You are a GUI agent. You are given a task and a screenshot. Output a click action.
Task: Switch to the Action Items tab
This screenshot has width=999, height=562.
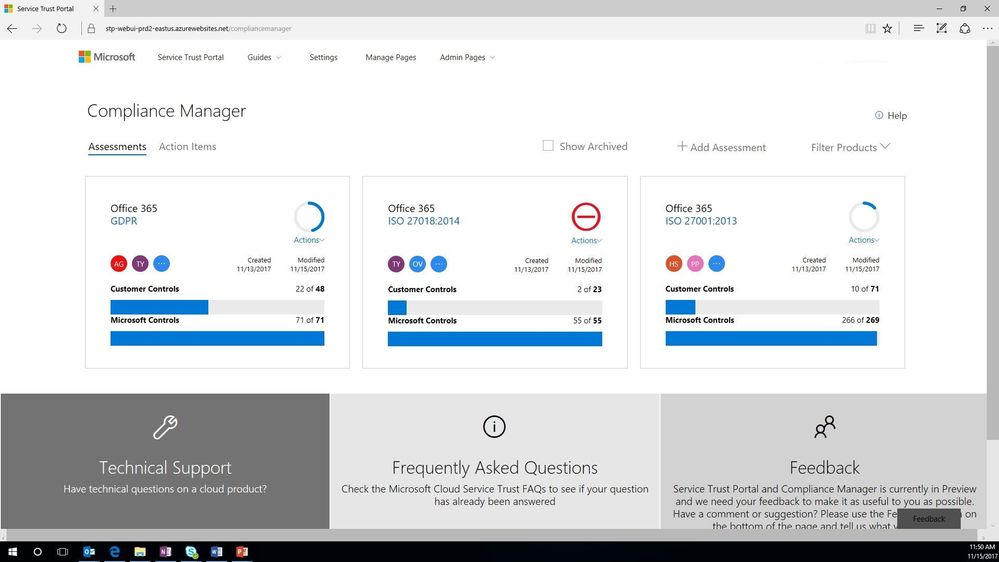pyautogui.click(x=187, y=147)
